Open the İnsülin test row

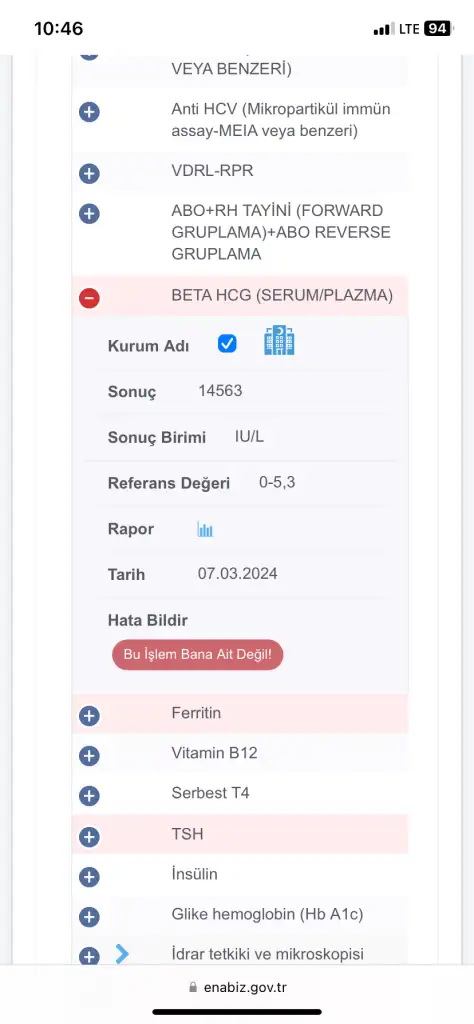[240, 875]
